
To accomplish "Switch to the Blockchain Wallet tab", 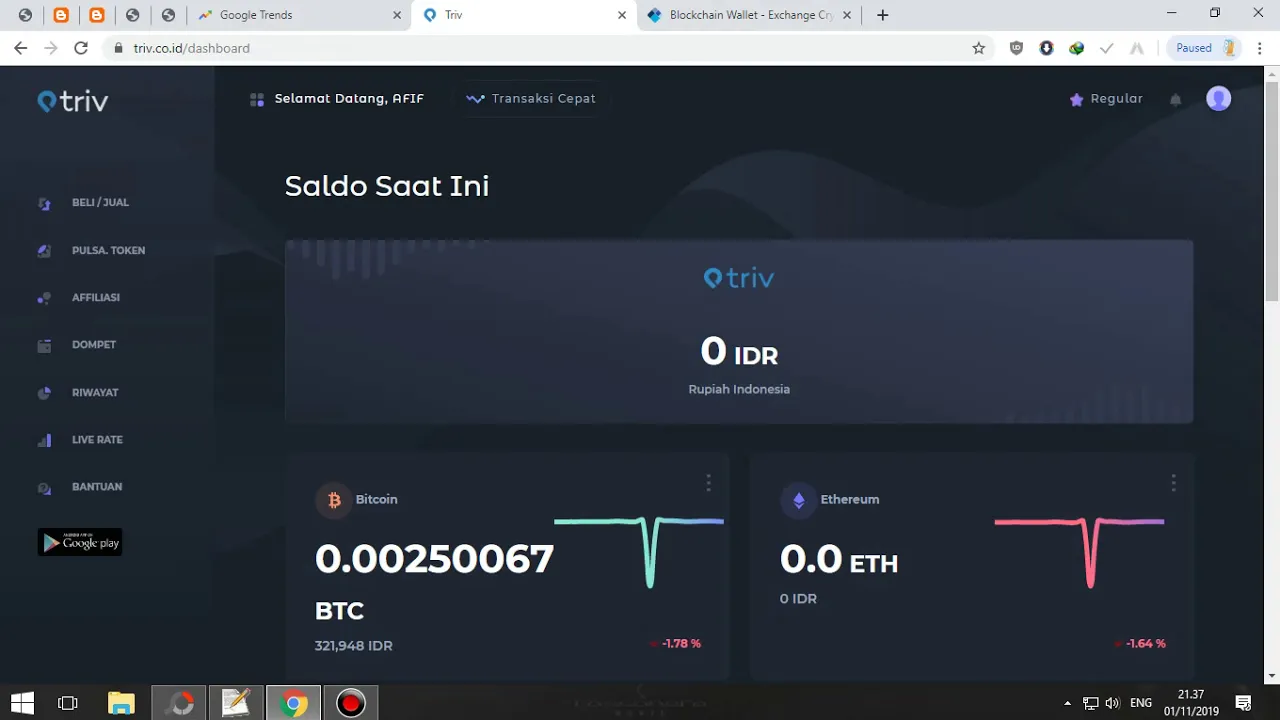I will pos(750,15).
